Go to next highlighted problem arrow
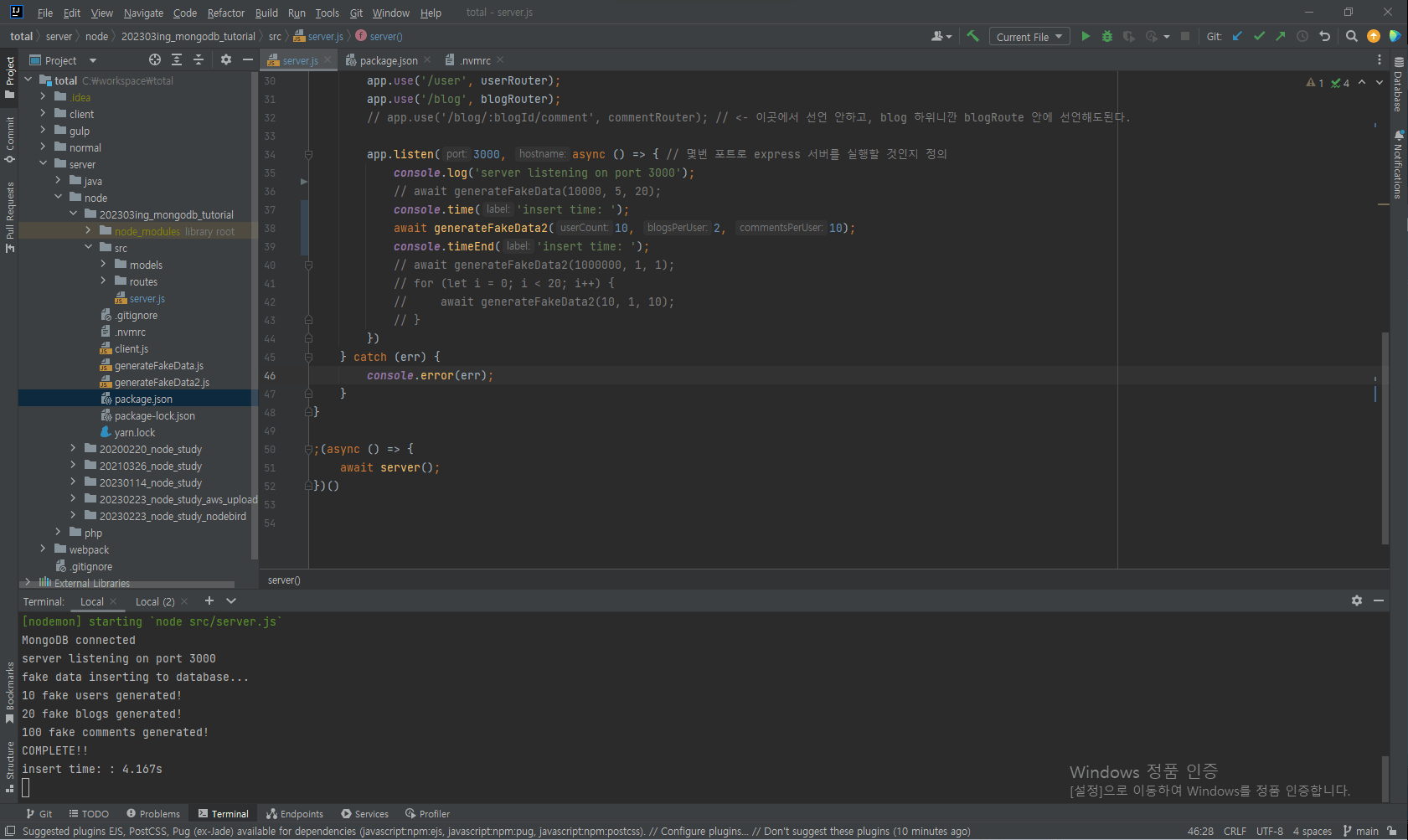The width and height of the screenshot is (1408, 840). 1380,82
